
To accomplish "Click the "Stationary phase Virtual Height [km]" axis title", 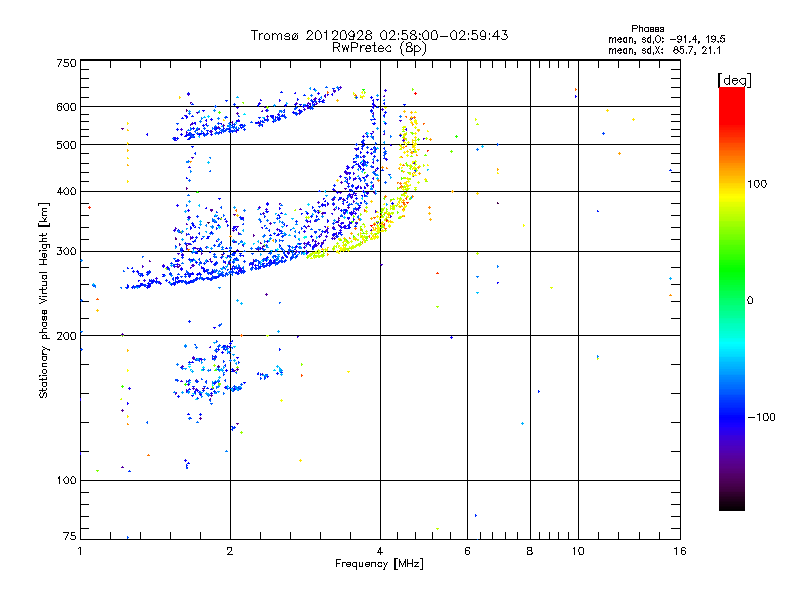I will click(x=43, y=301).
